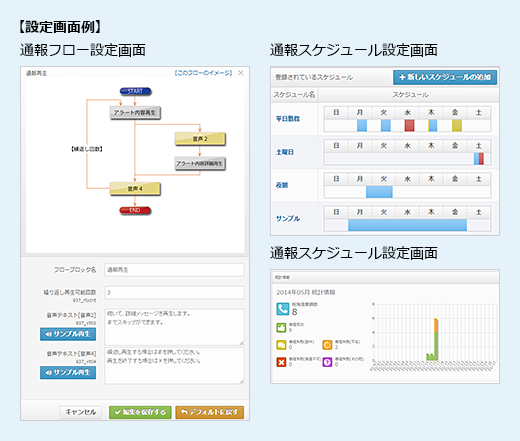Click the フローブロック名 input field
This screenshot has width=520, height=441.
point(174,270)
